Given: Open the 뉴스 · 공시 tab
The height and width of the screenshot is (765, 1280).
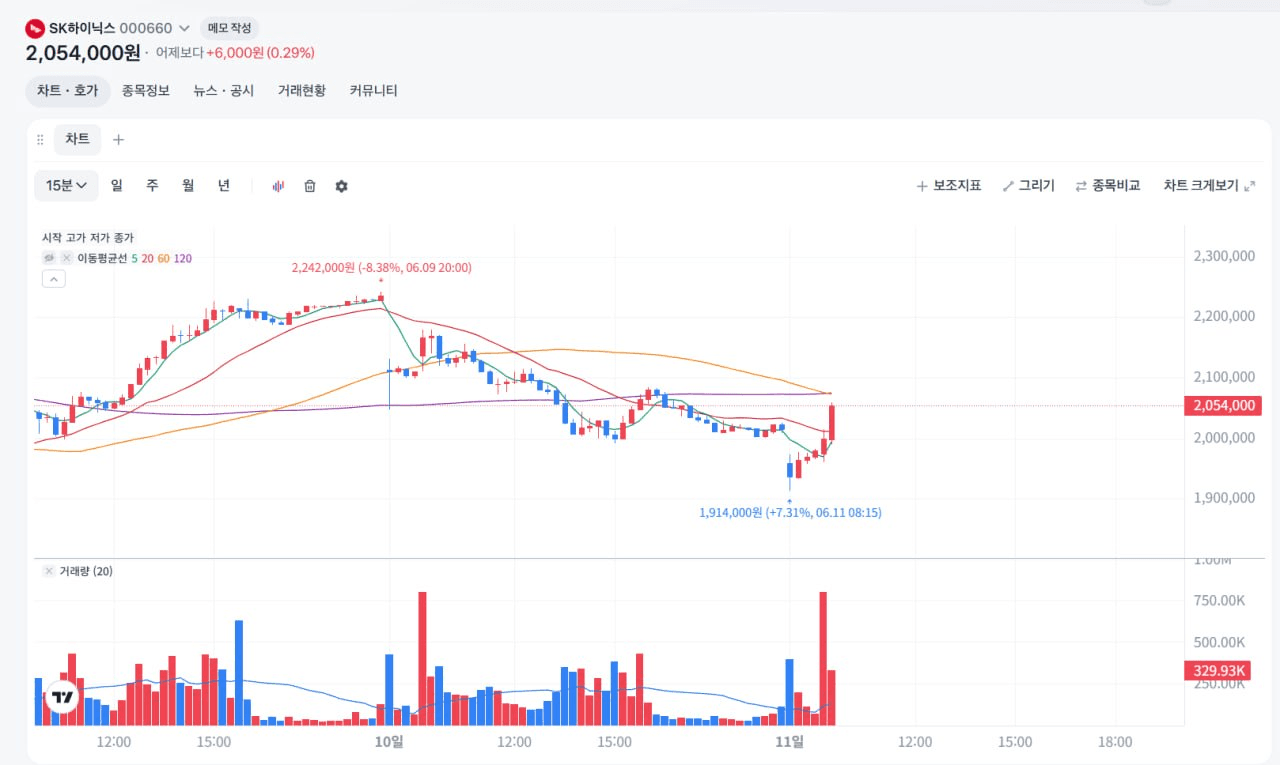Looking at the screenshot, I should [224, 90].
